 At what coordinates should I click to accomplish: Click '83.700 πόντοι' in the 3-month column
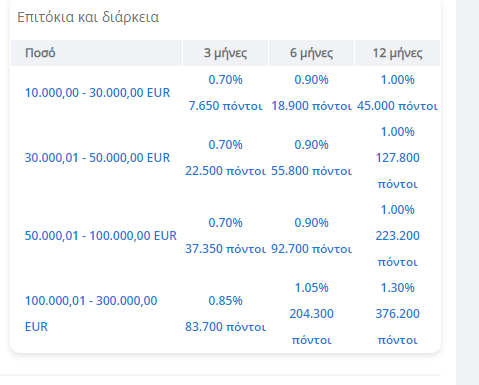pyautogui.click(x=225, y=327)
